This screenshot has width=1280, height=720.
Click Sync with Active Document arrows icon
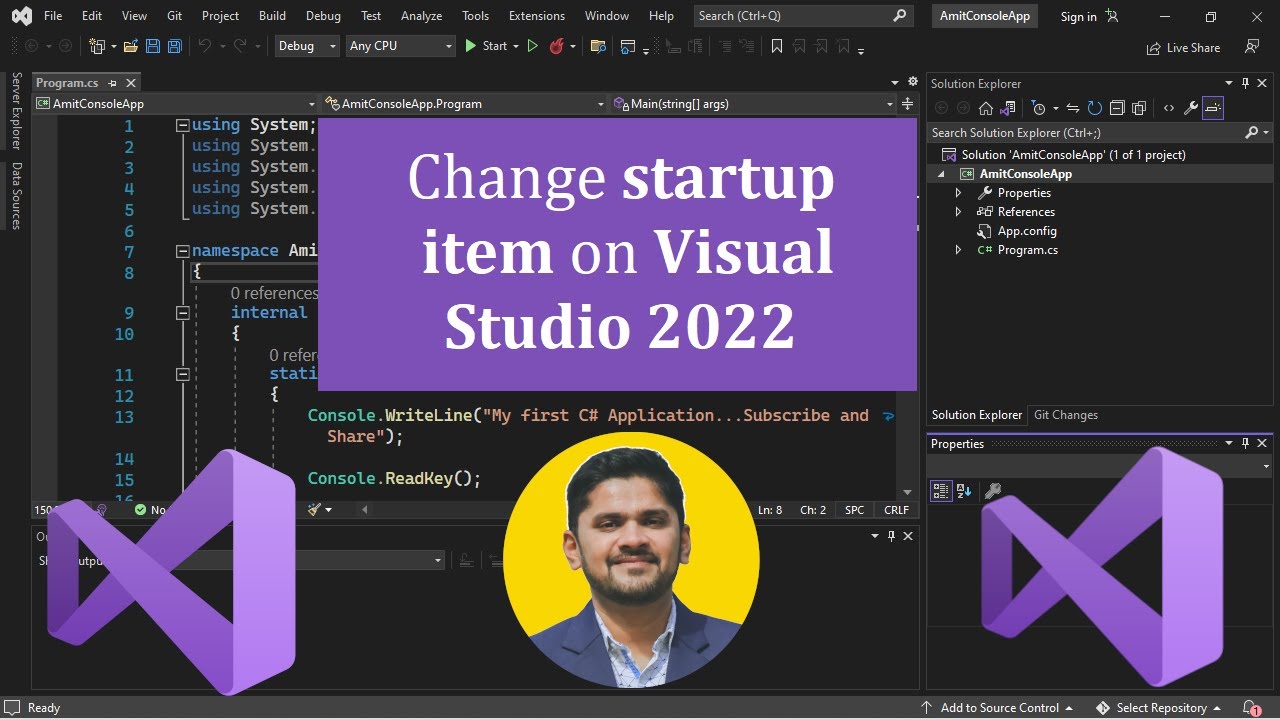coord(1072,108)
